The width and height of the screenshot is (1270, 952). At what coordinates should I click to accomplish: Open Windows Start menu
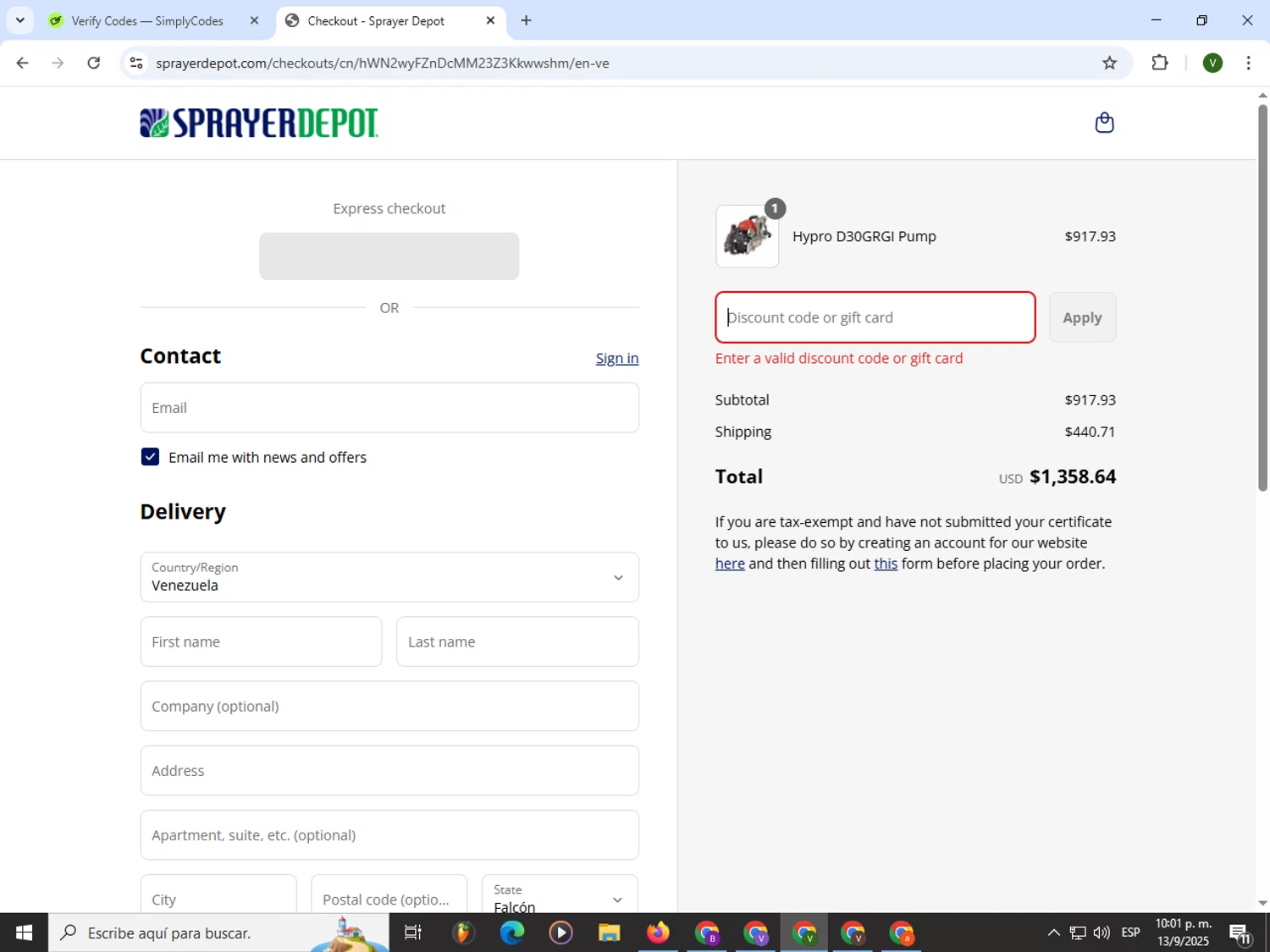coord(24,933)
